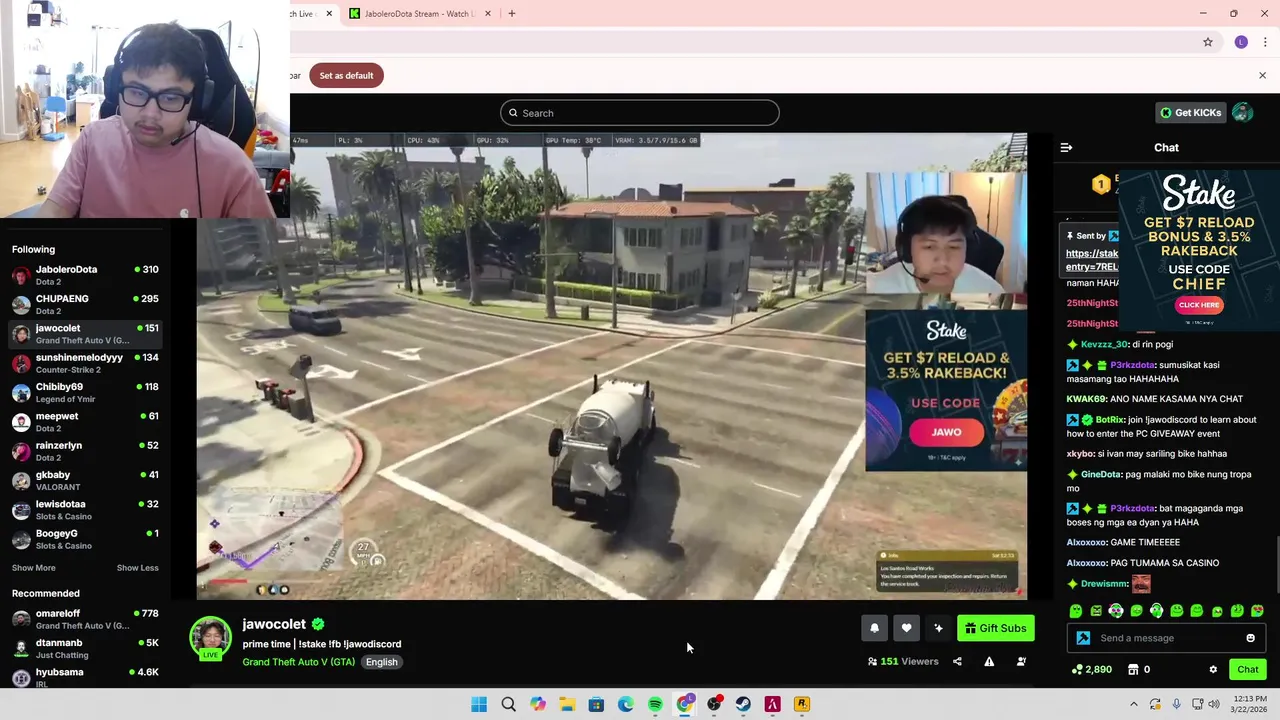Open CHUPAENG channel in Following list
Viewport: 1280px width, 720px height.
click(x=85, y=304)
